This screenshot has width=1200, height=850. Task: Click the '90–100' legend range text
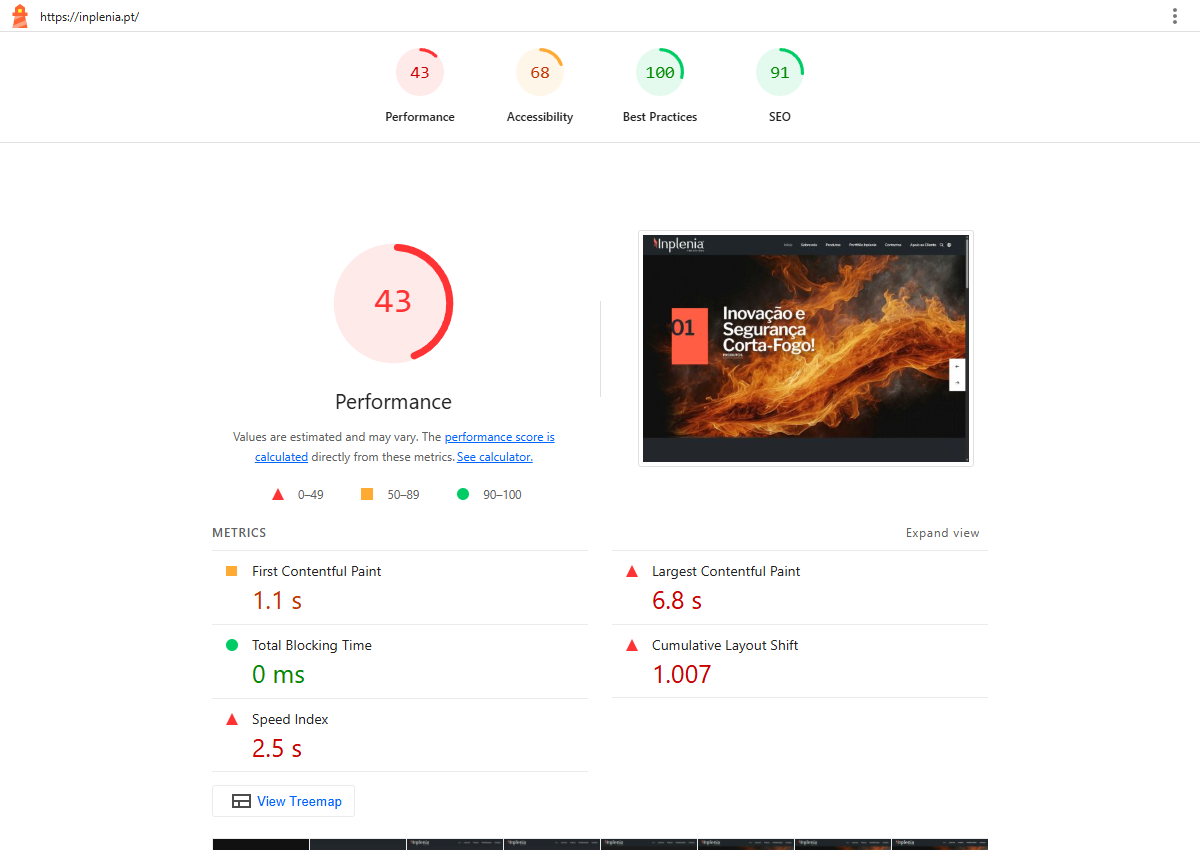(503, 495)
